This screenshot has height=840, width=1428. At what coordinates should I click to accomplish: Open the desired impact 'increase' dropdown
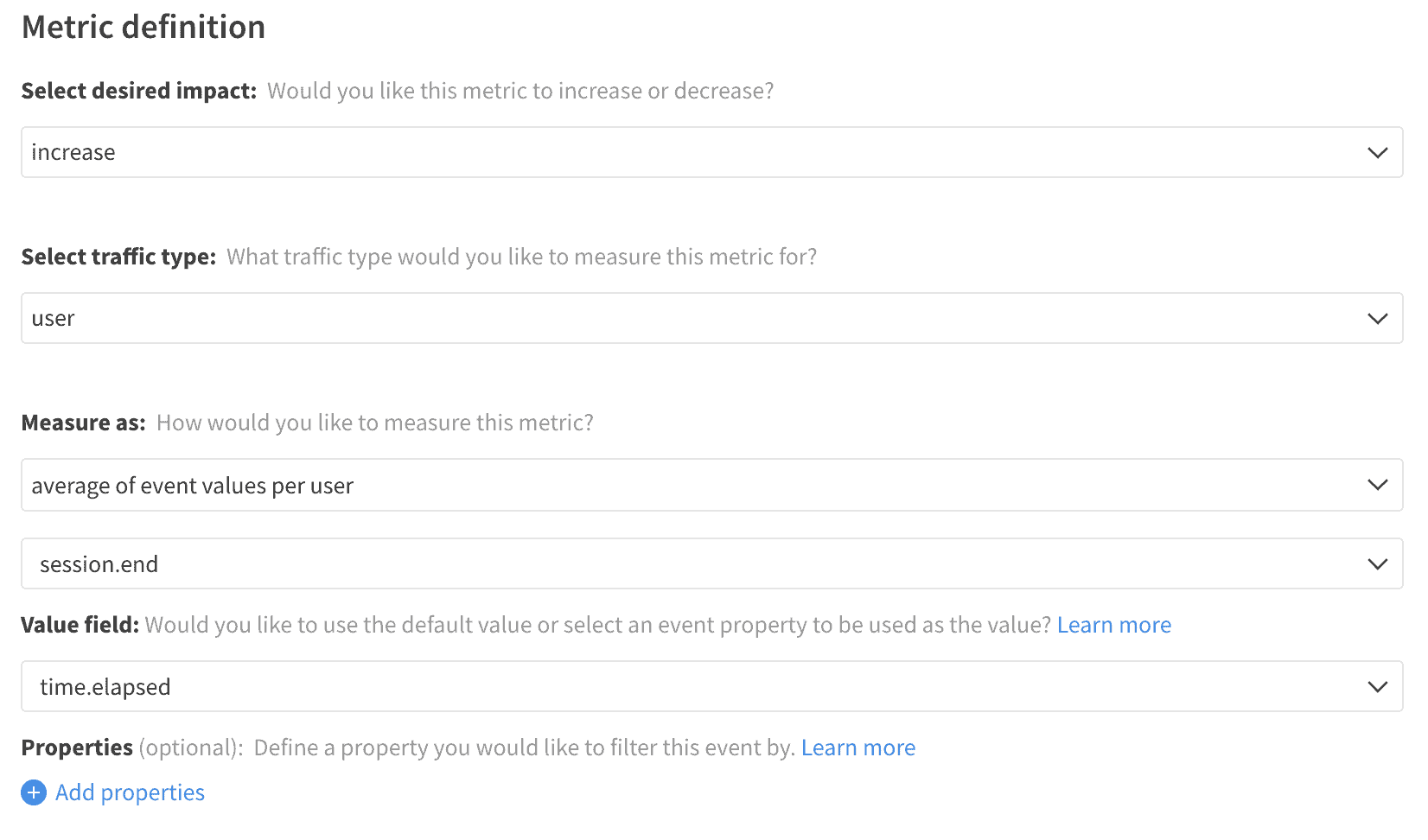point(711,152)
